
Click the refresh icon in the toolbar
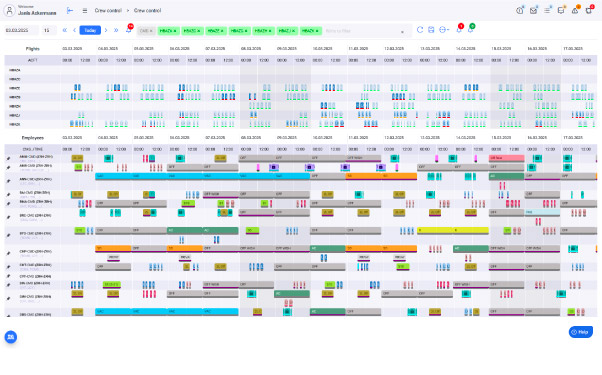(420, 30)
